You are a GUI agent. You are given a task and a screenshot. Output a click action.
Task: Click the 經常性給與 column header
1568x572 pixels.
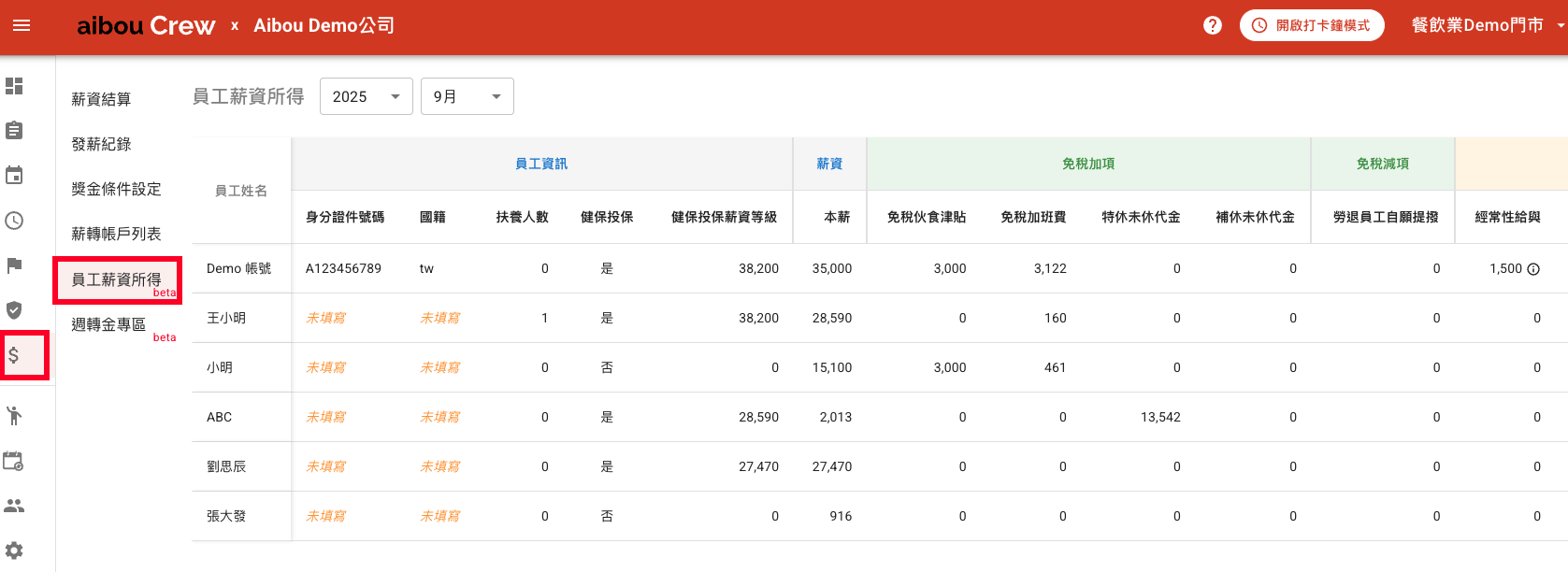(x=1507, y=217)
